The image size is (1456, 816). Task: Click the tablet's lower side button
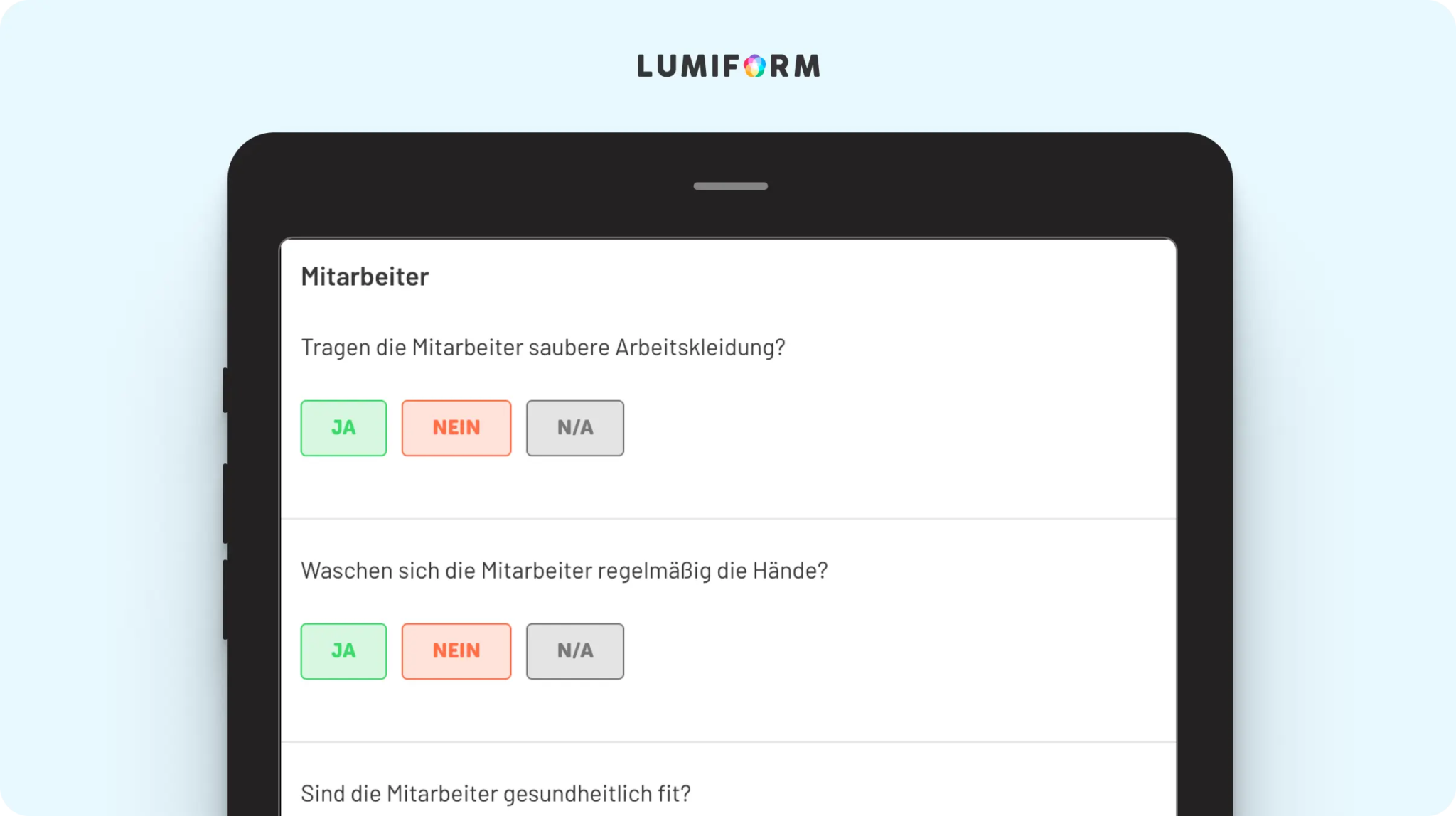pyautogui.click(x=225, y=600)
